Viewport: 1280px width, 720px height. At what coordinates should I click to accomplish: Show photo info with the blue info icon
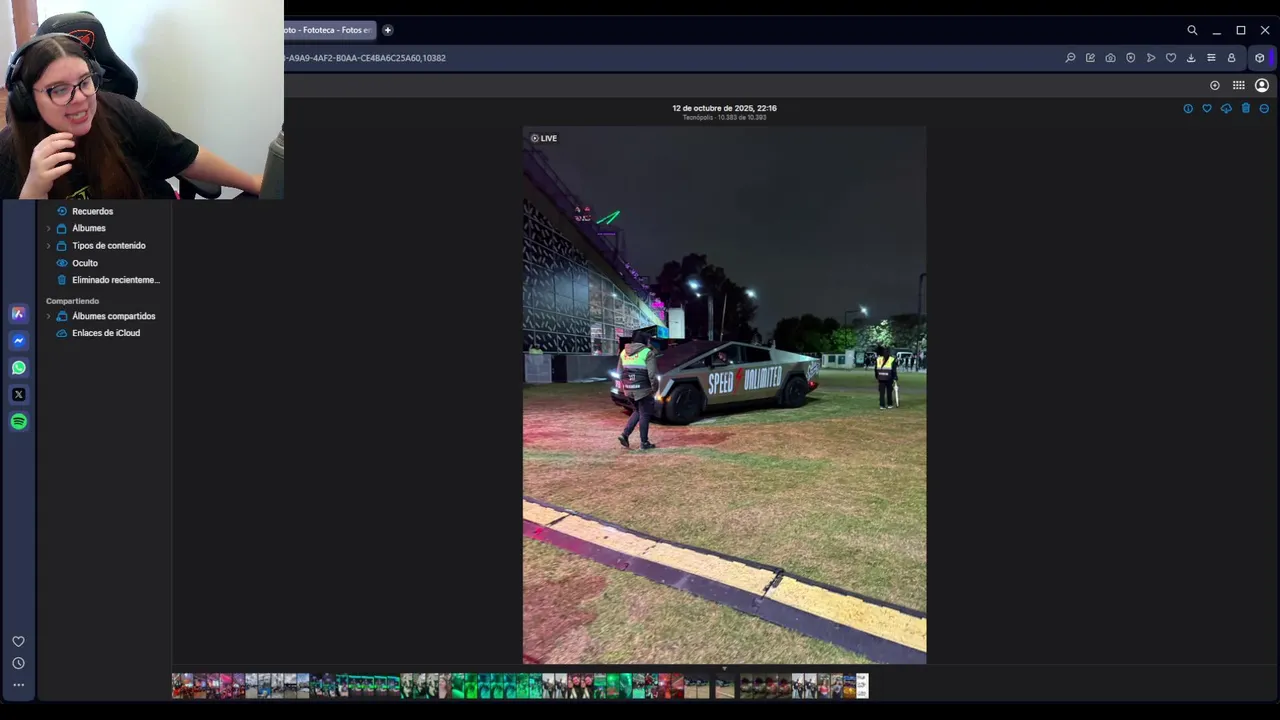click(x=1188, y=108)
